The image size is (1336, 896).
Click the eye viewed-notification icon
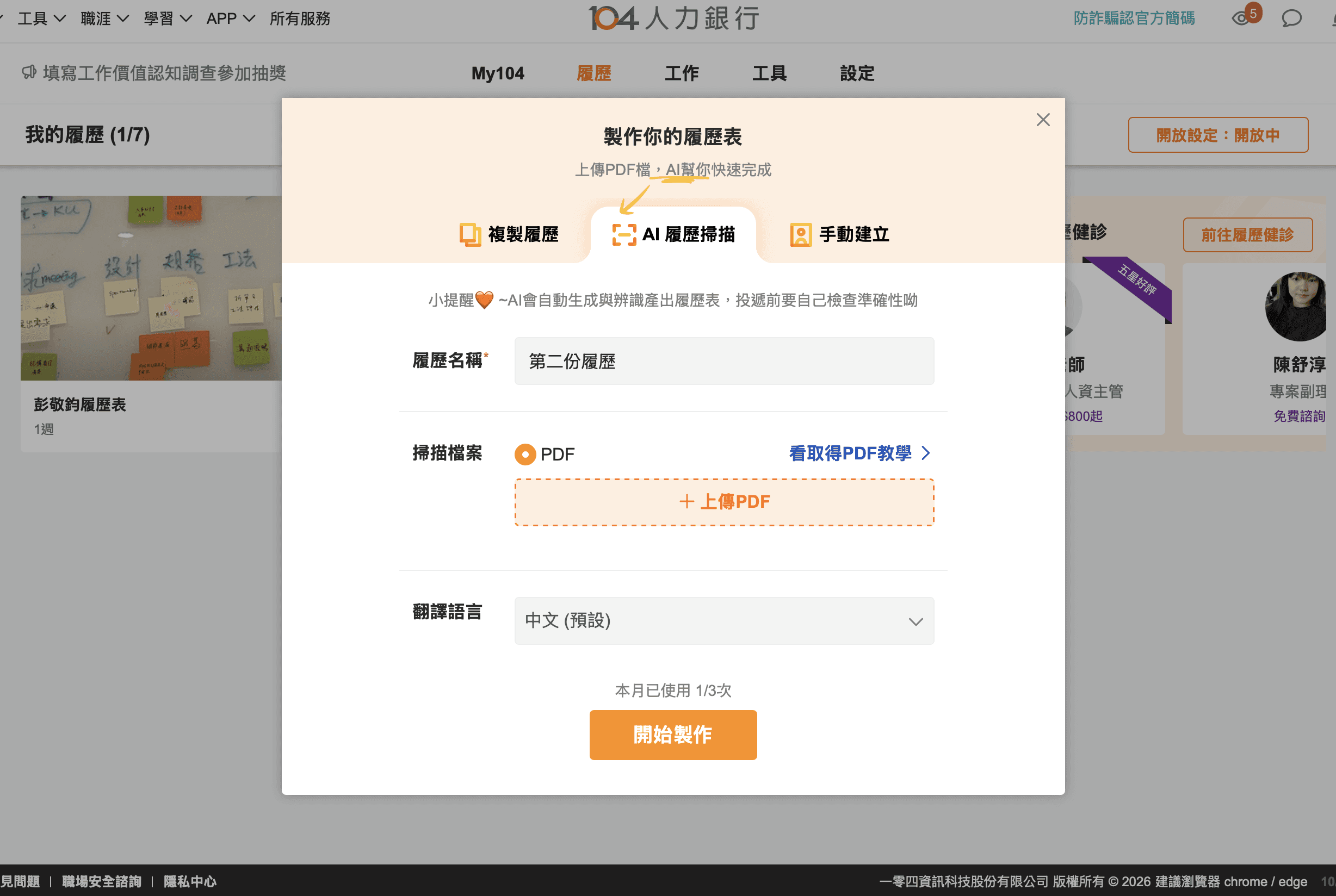pyautogui.click(x=1240, y=18)
